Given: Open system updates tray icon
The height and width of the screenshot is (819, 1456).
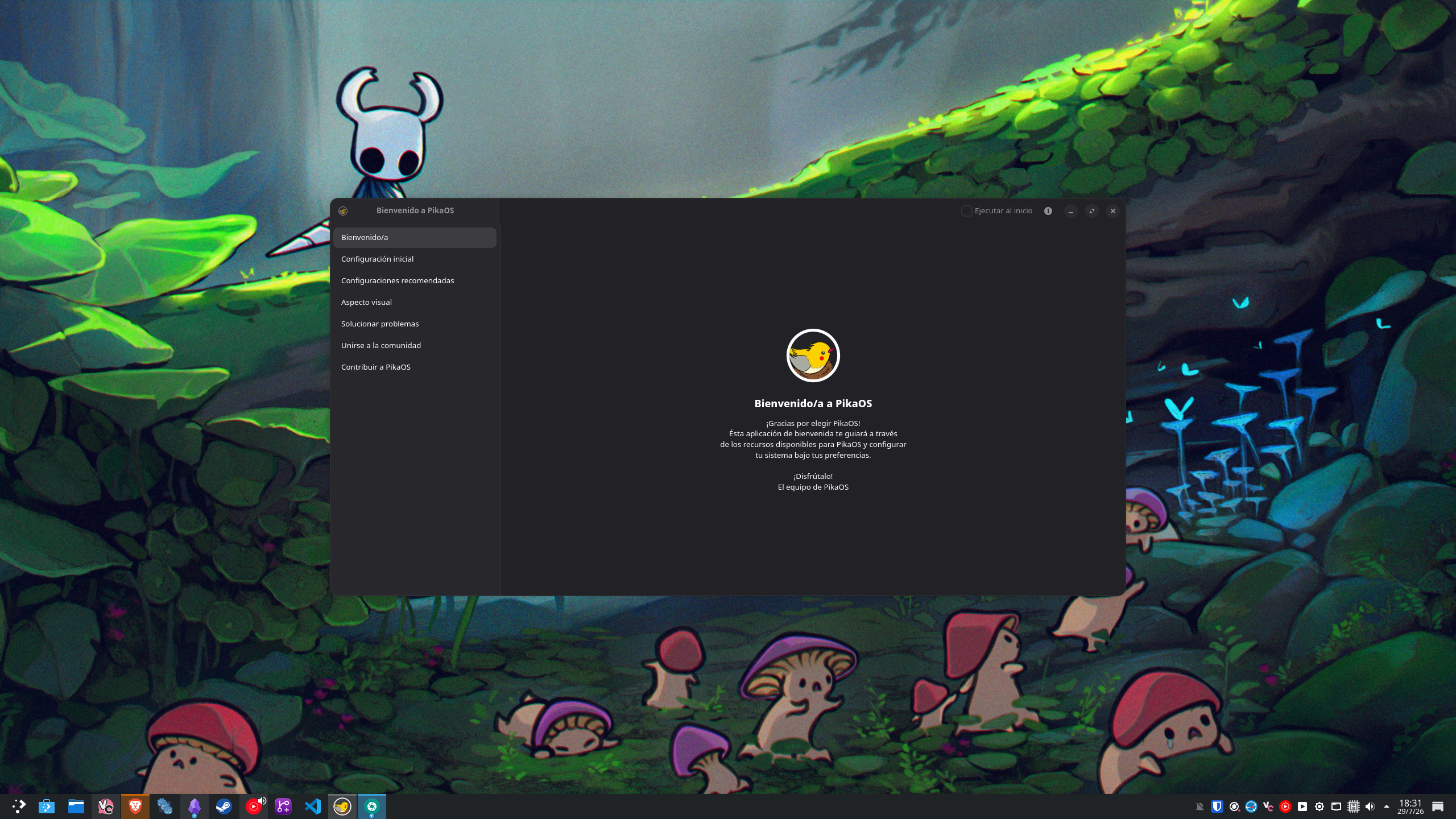Looking at the screenshot, I should (x=1234, y=806).
